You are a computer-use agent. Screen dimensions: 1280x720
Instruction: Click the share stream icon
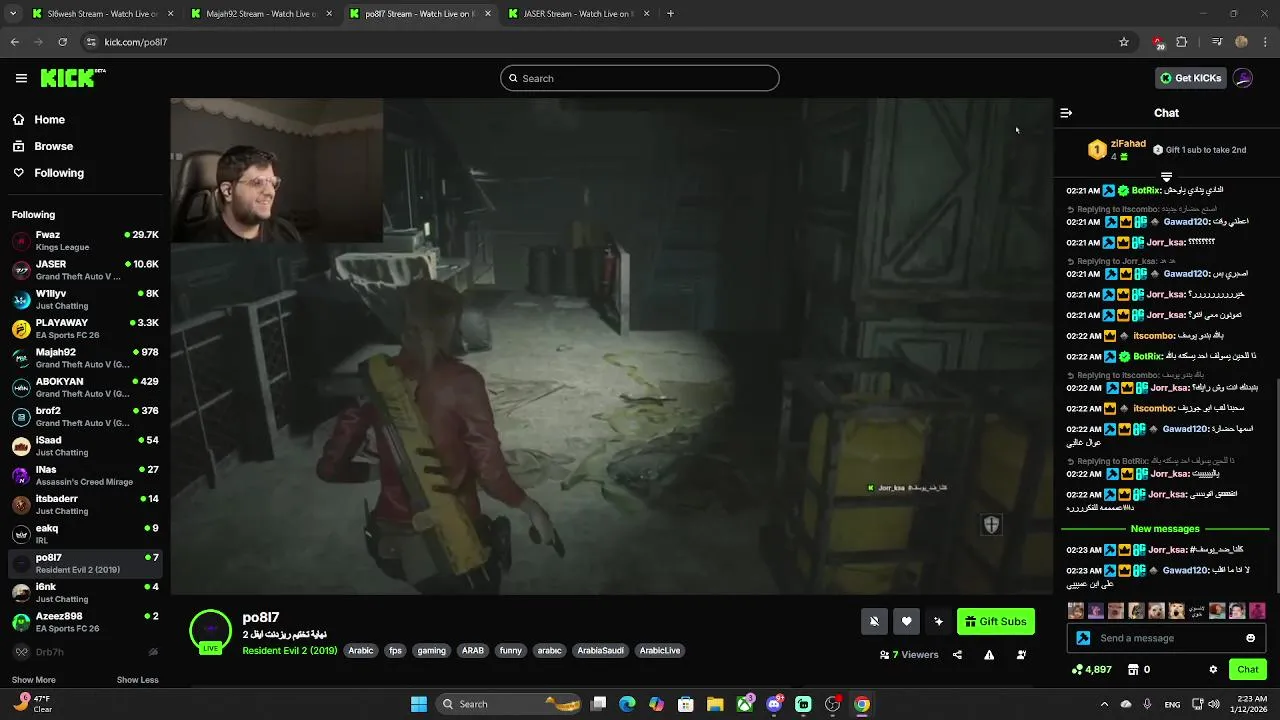pyautogui.click(x=957, y=655)
